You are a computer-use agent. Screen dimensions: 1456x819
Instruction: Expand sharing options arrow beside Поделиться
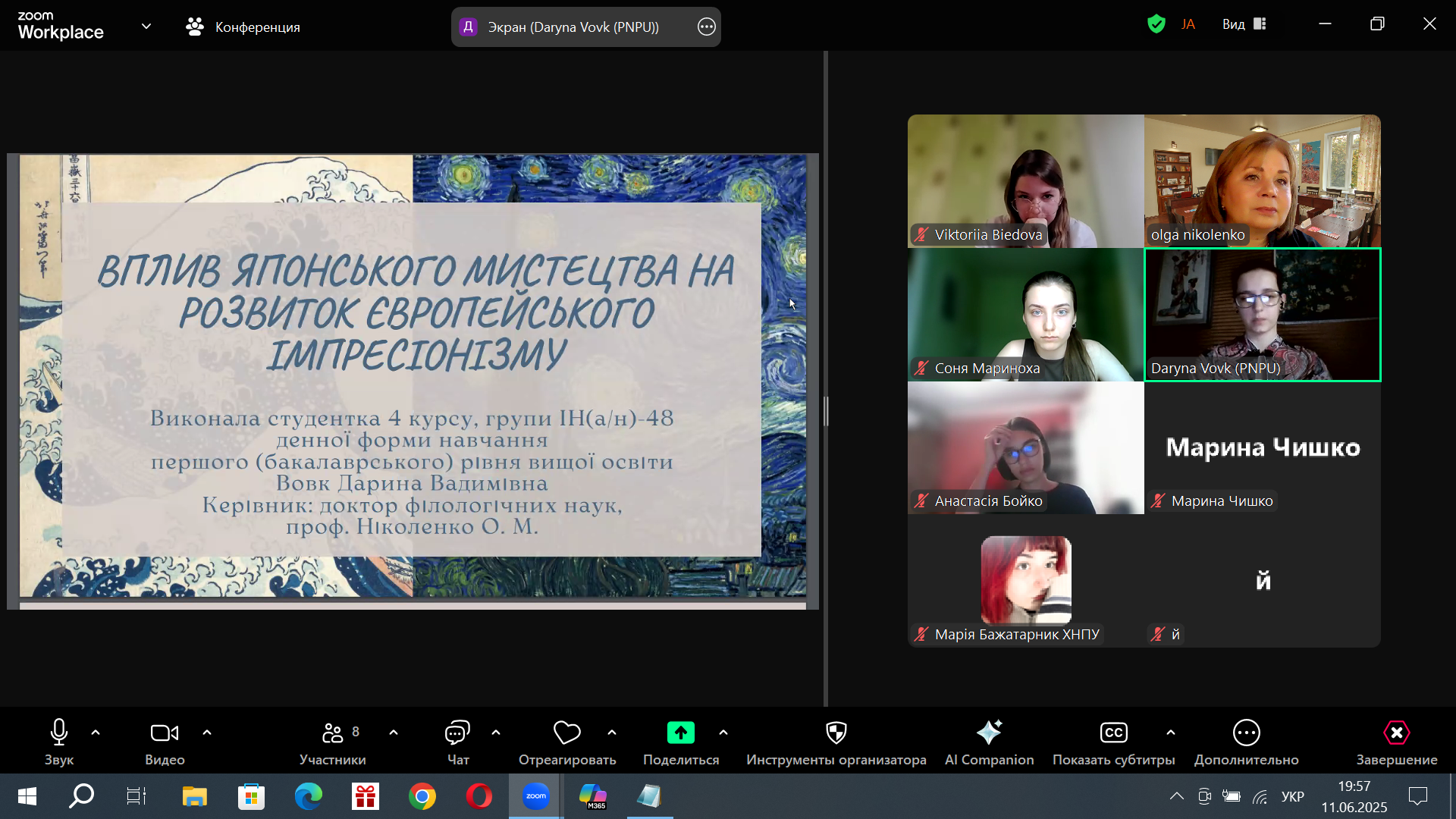(x=723, y=733)
